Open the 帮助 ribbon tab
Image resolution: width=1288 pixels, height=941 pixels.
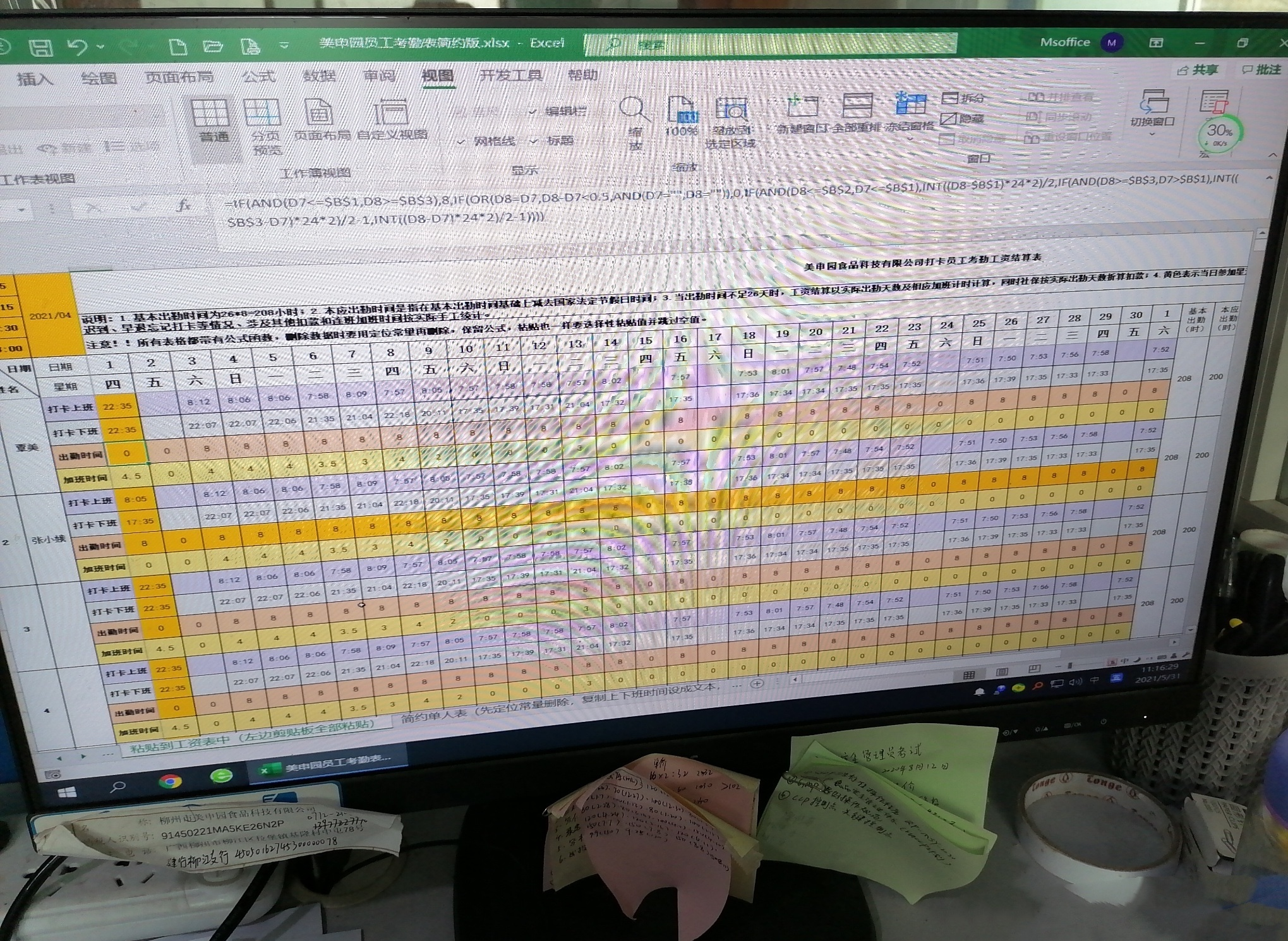pos(582,75)
